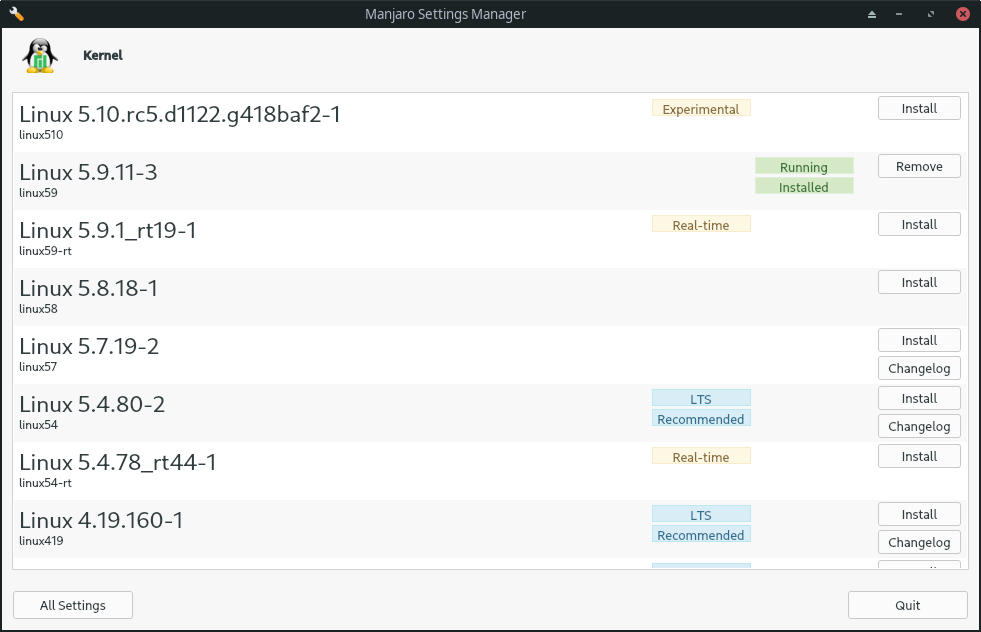Screen dimensions: 981x632
Task: Select the Linux 5.8.18-1 kernel title
Action: (88, 288)
